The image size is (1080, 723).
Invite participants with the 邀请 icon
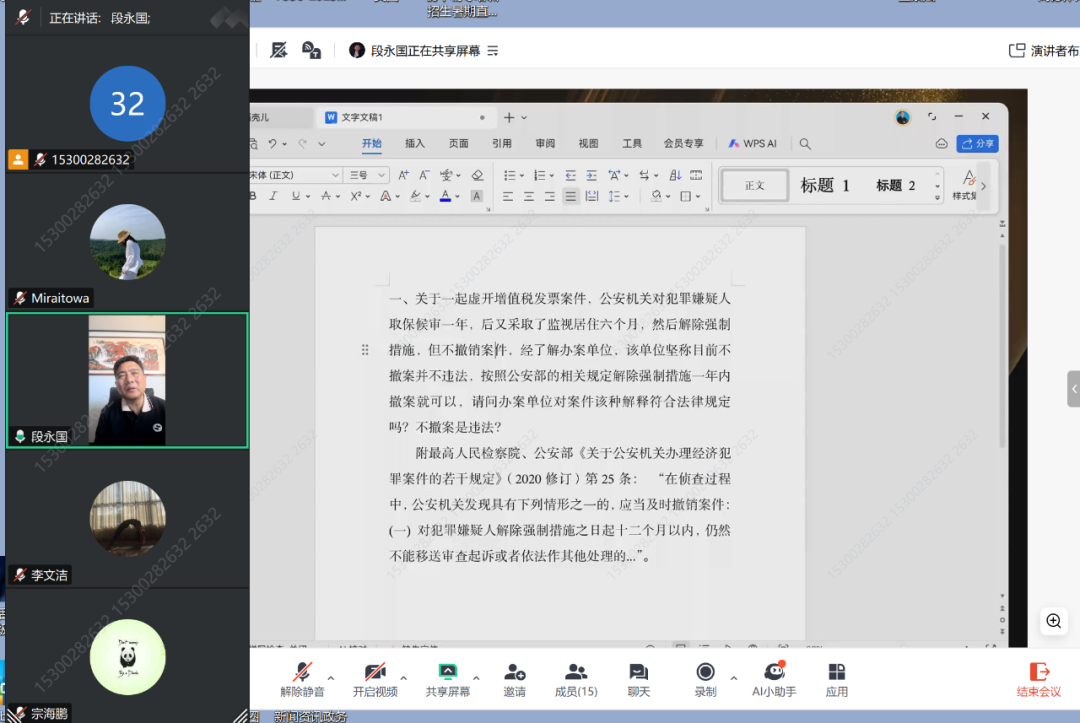coord(514,678)
